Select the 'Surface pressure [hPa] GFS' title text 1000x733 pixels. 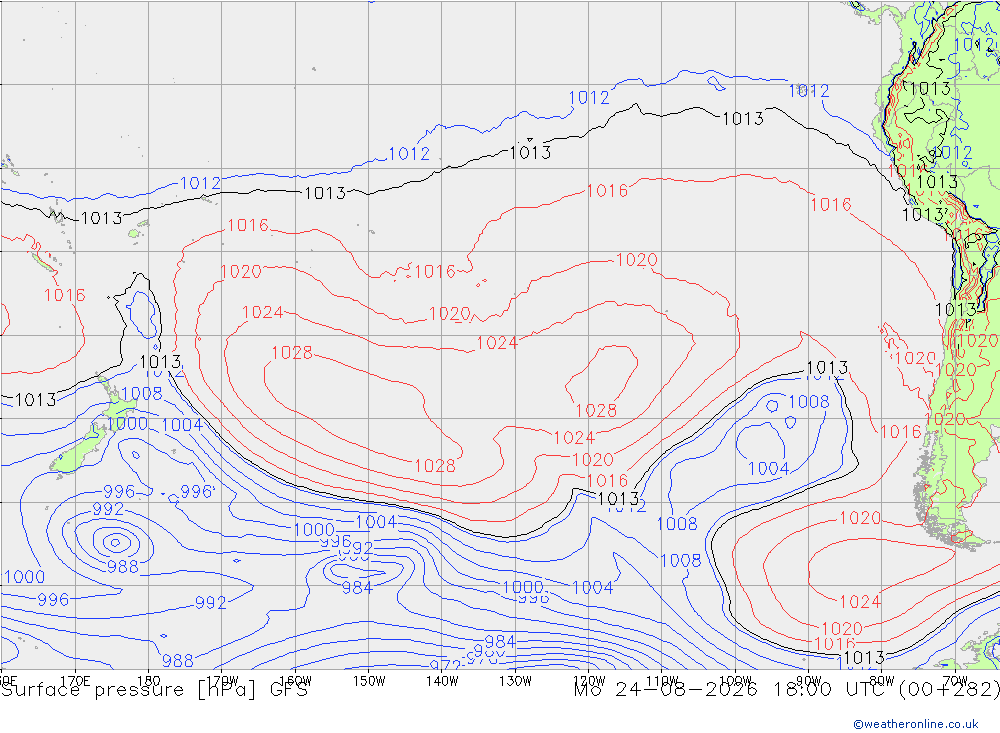point(154,690)
